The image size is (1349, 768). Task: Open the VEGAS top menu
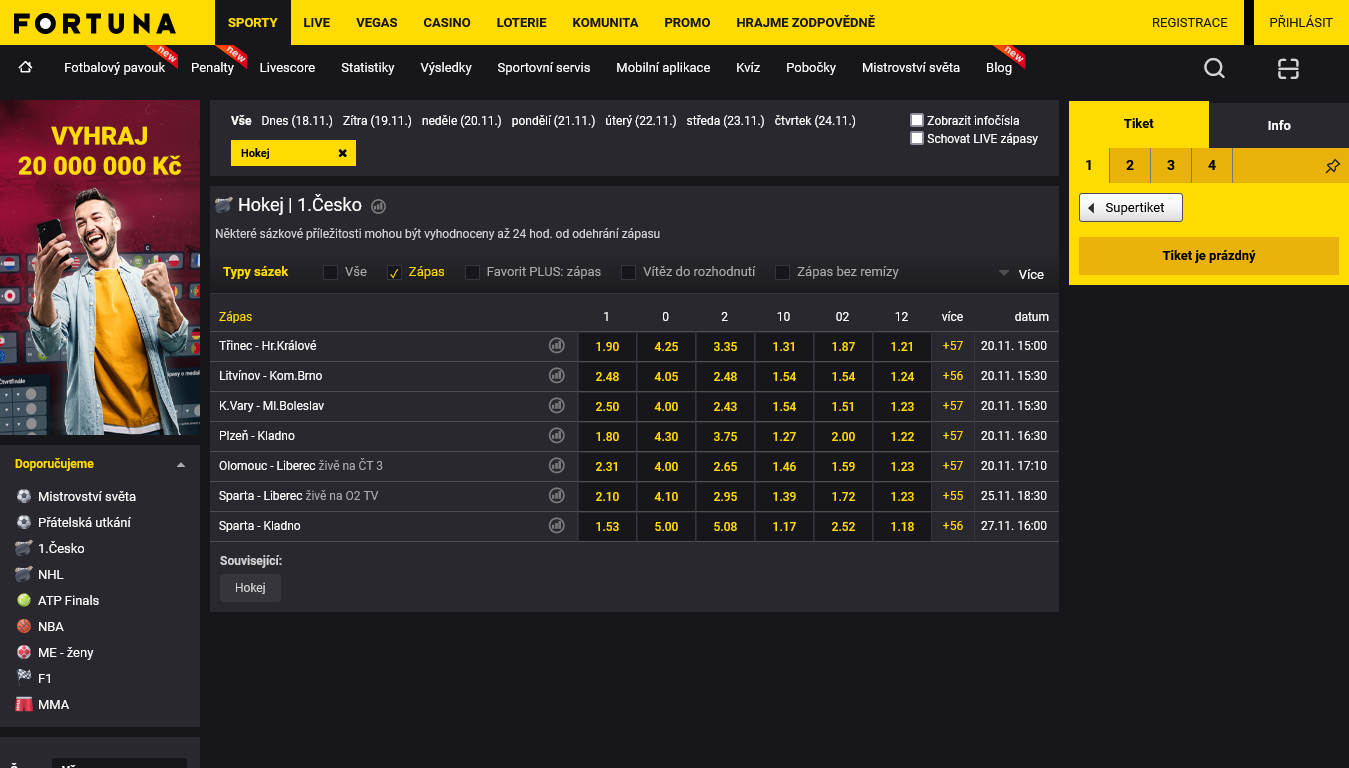coord(376,22)
